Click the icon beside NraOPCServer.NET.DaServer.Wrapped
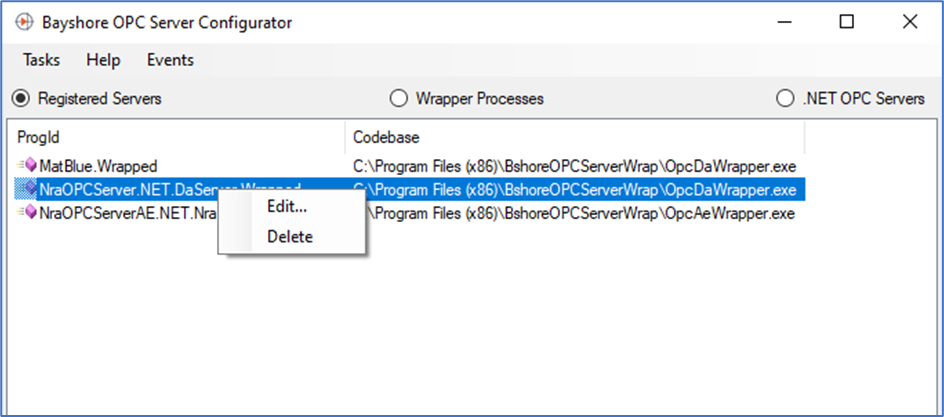 (x=27, y=190)
